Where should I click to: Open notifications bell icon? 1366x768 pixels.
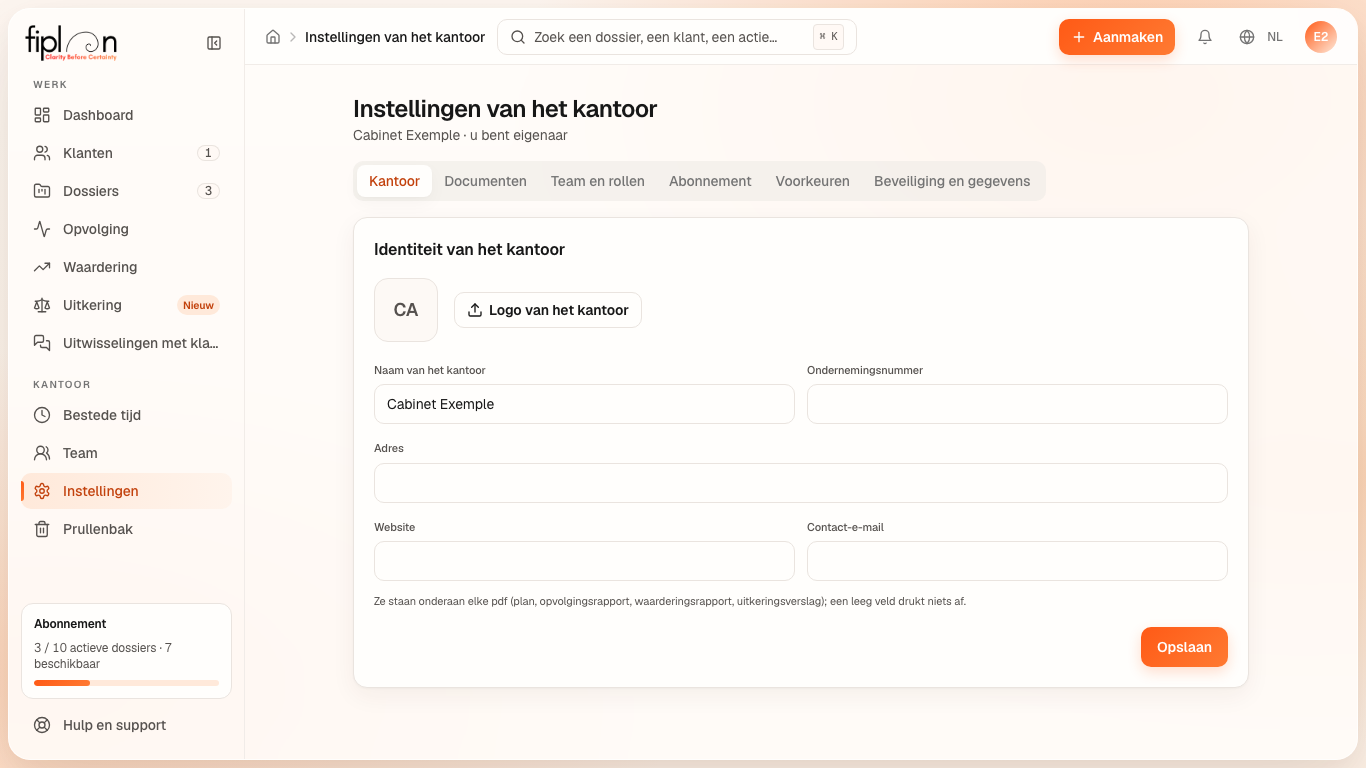[x=1205, y=37]
